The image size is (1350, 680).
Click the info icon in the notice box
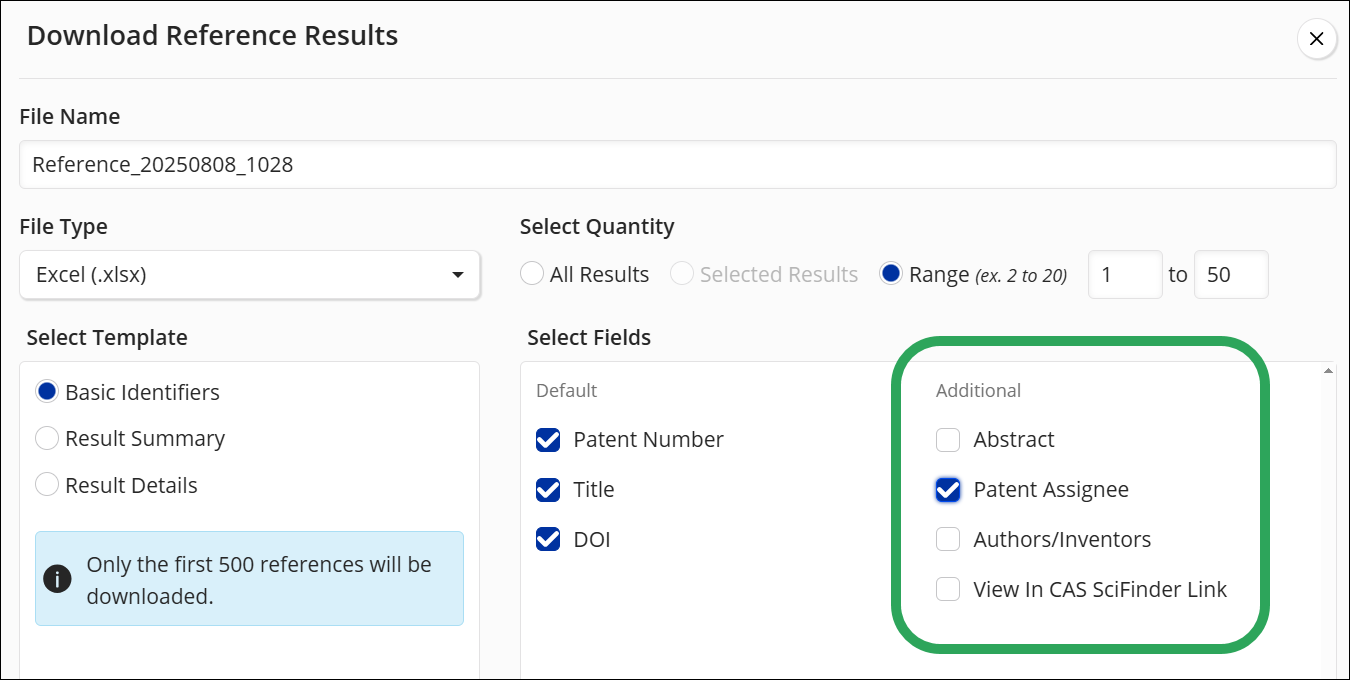58,578
